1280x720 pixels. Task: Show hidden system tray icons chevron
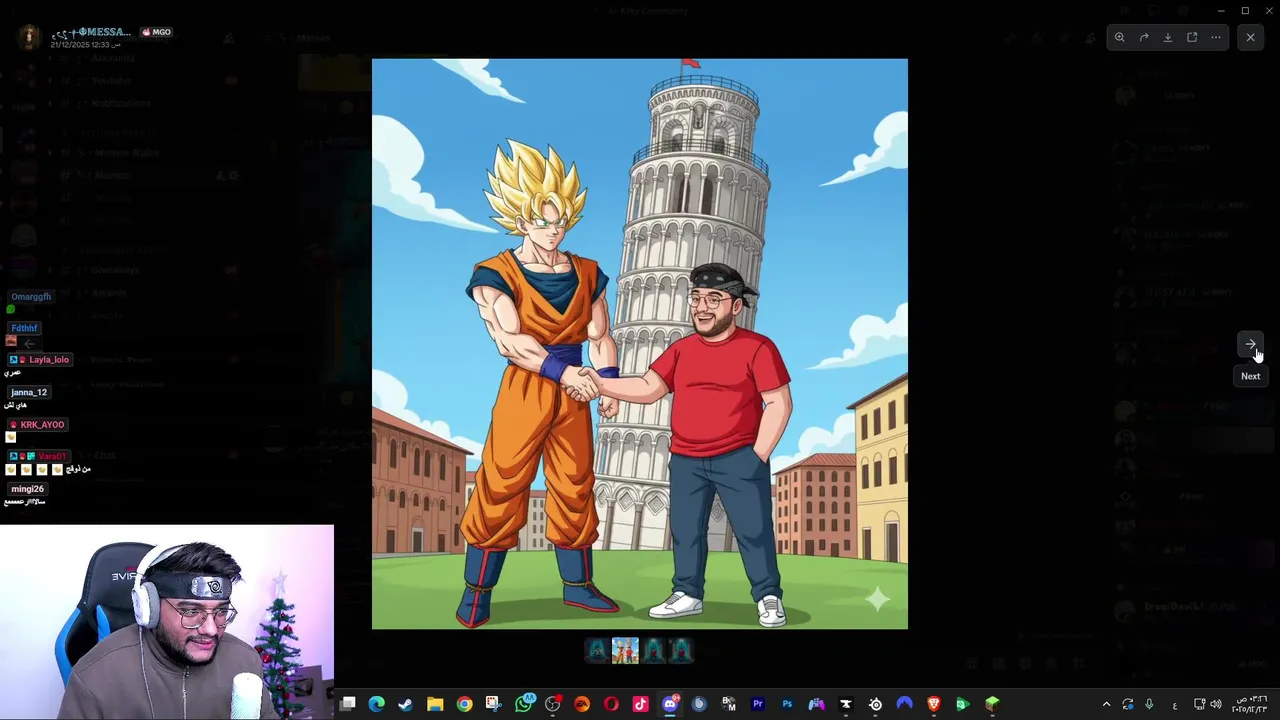(1106, 704)
